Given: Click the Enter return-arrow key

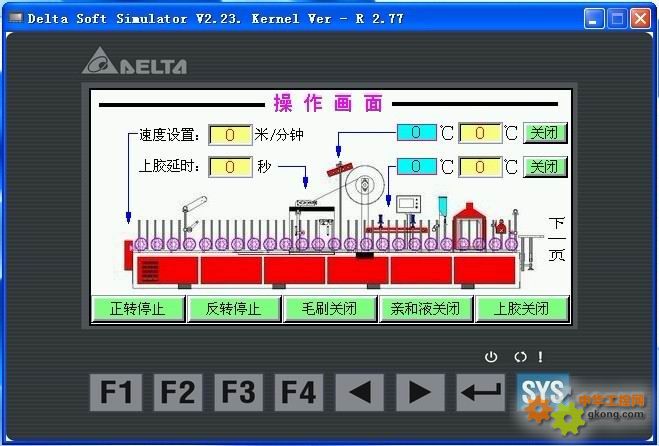Looking at the screenshot, I should pos(480,392).
